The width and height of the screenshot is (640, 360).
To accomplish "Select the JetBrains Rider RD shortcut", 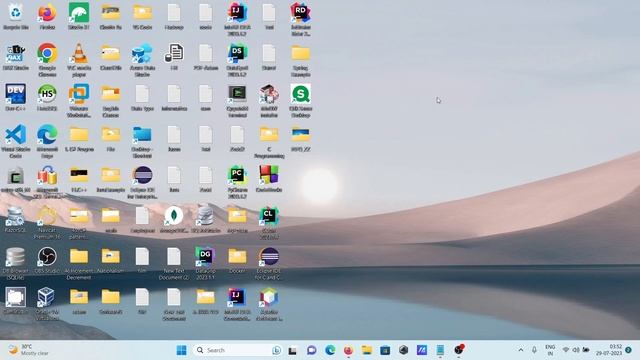I will (x=300, y=20).
